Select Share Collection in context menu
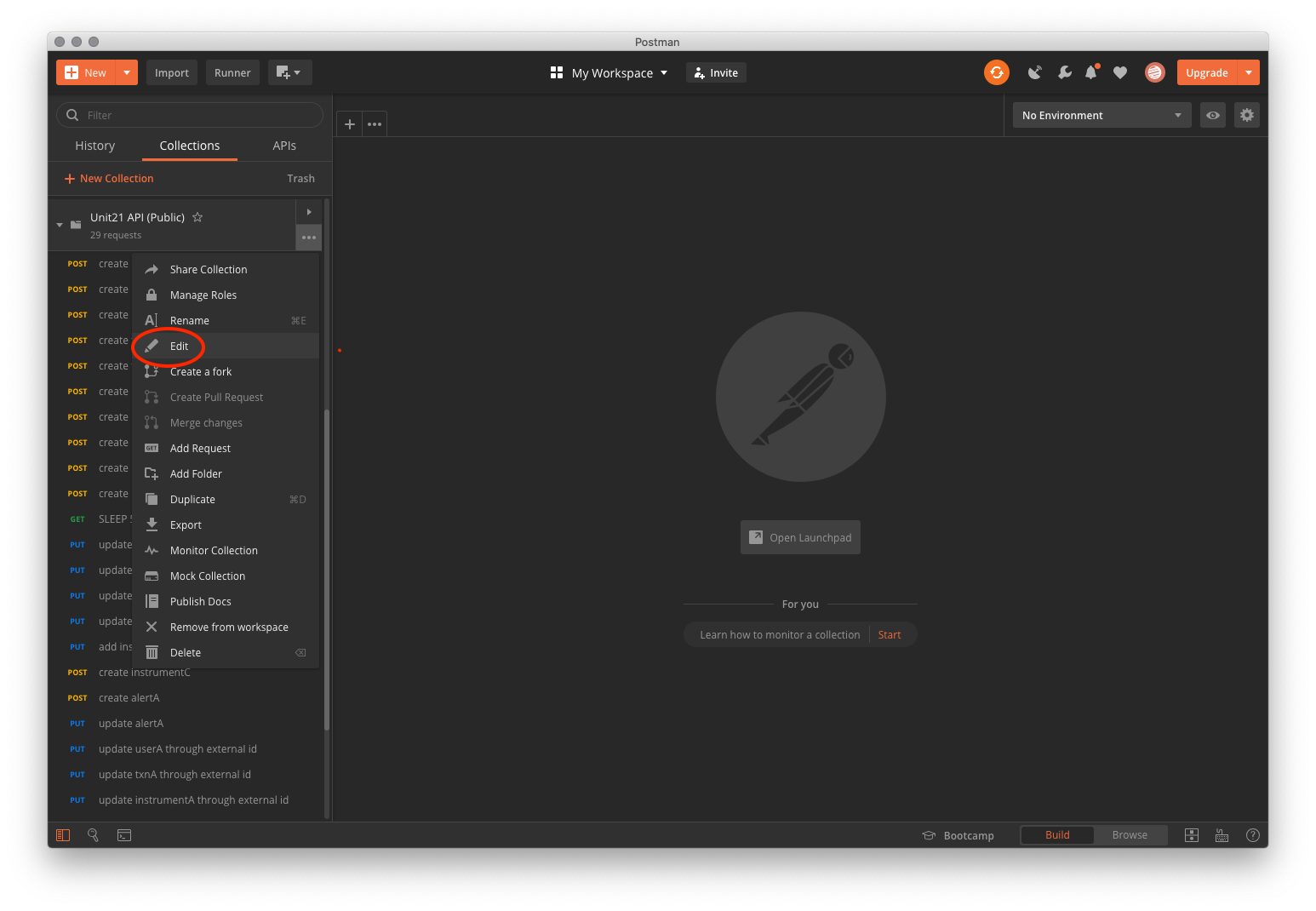This screenshot has height=911, width=1316. [226, 269]
